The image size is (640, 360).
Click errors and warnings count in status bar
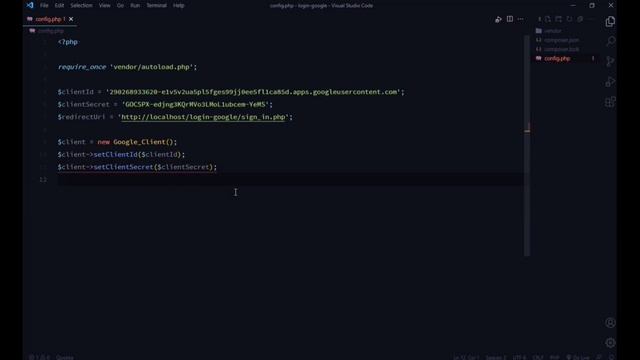[40, 357]
